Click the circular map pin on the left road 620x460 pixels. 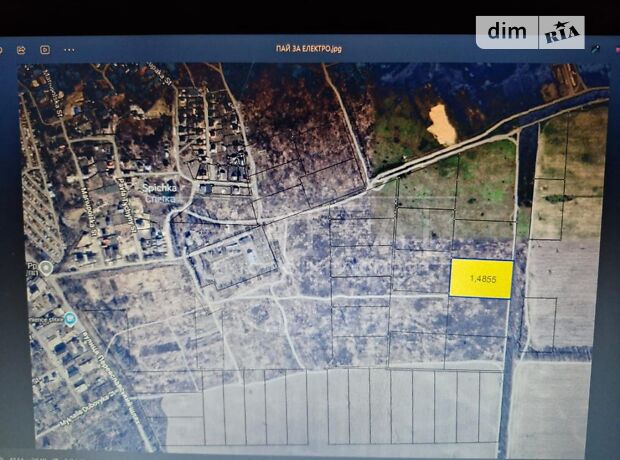tap(45, 269)
